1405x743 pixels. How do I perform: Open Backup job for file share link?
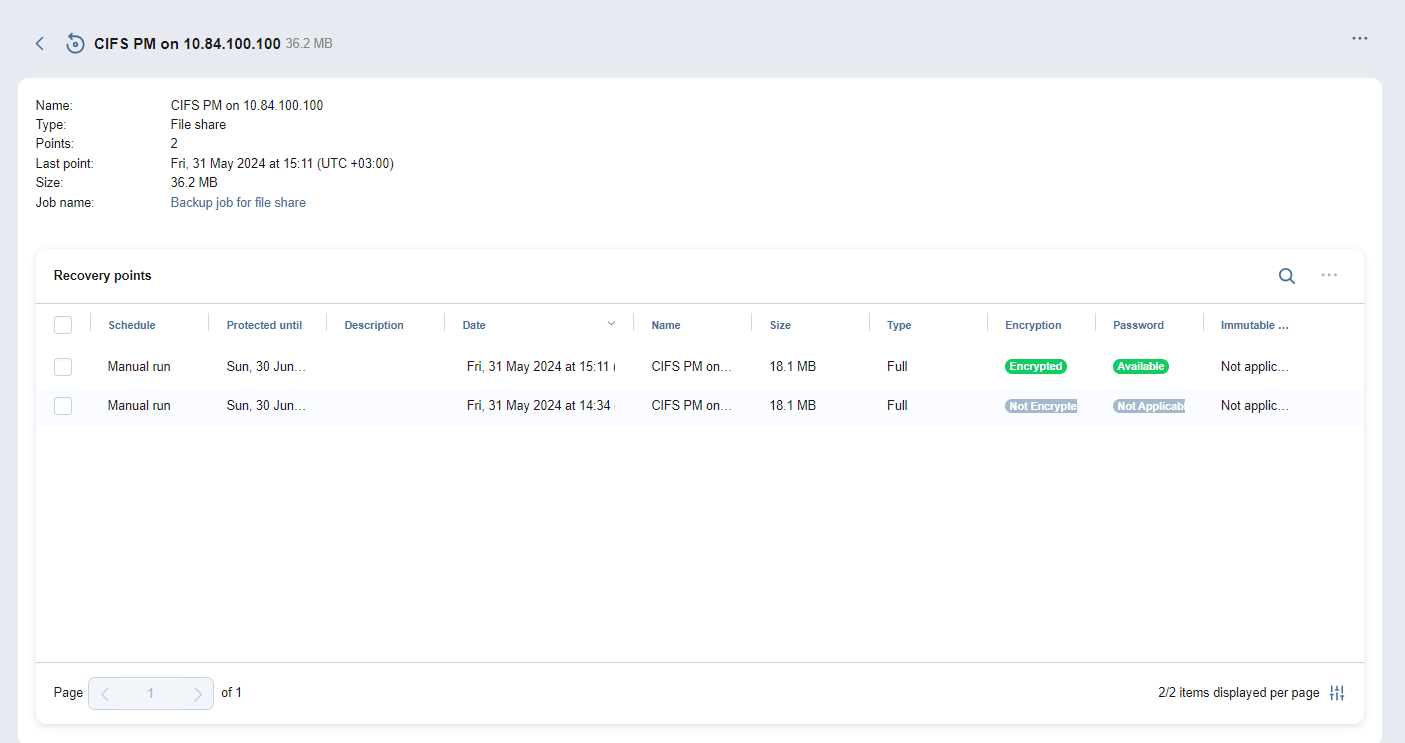click(x=238, y=203)
